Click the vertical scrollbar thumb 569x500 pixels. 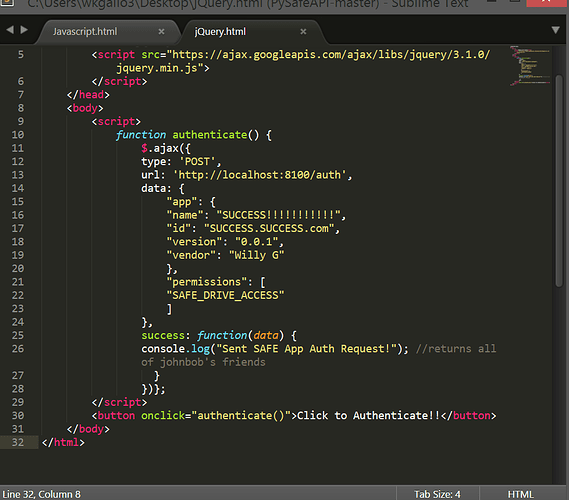[559, 181]
